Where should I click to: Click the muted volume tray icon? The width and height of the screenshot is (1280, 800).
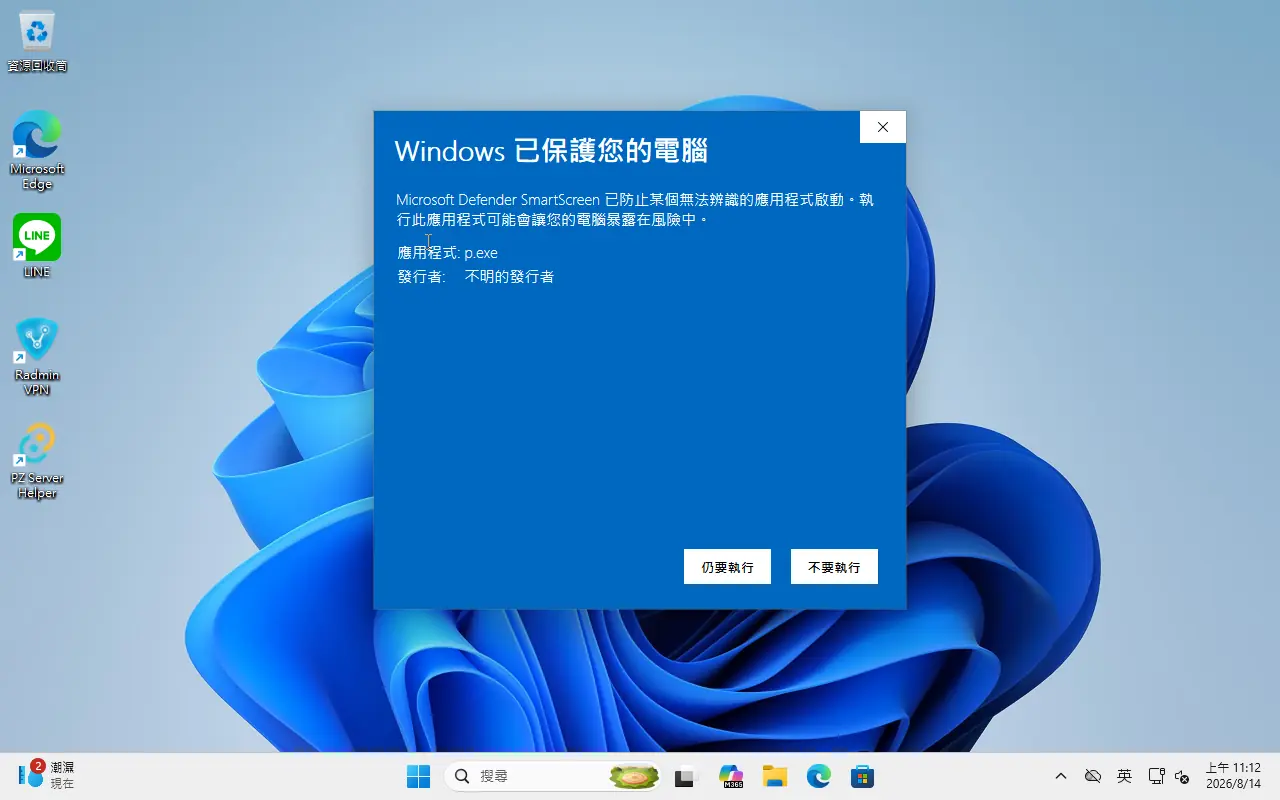pos(1181,776)
